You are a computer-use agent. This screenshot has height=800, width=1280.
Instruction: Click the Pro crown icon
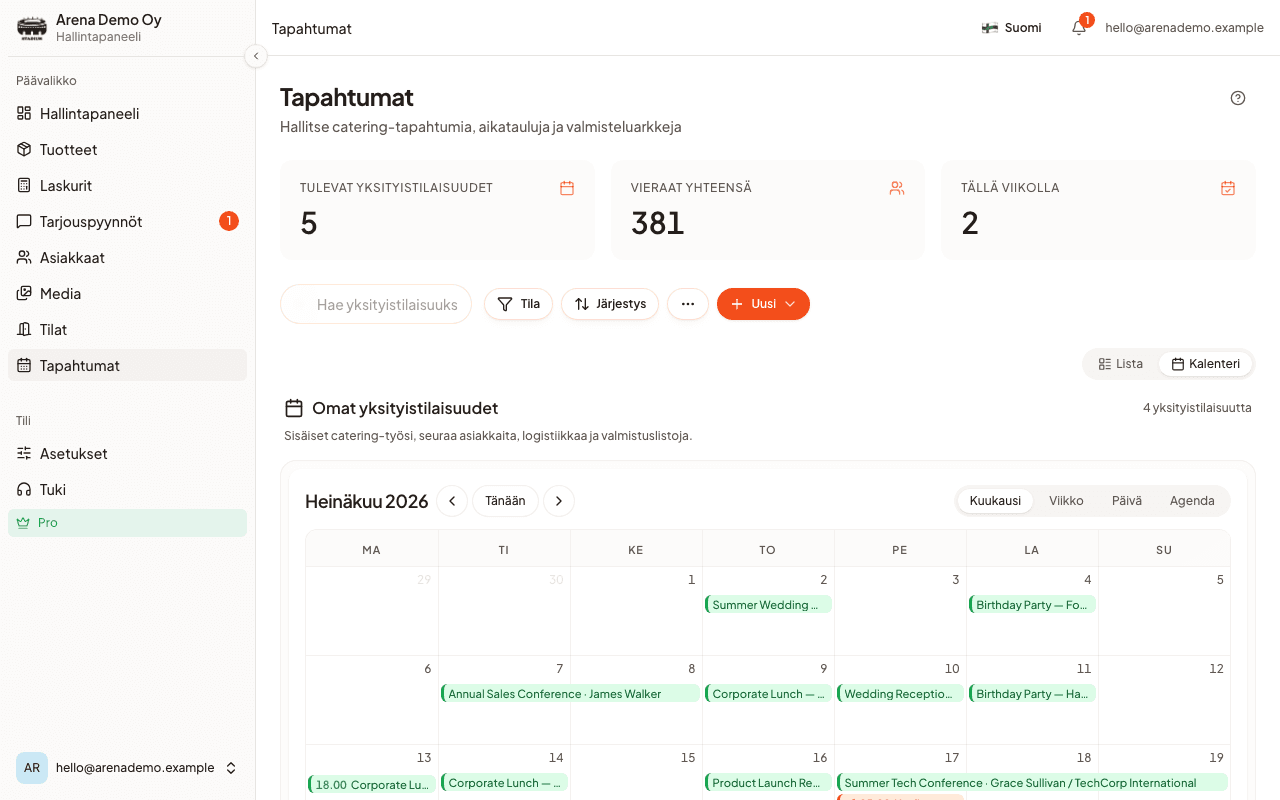pos(24,522)
